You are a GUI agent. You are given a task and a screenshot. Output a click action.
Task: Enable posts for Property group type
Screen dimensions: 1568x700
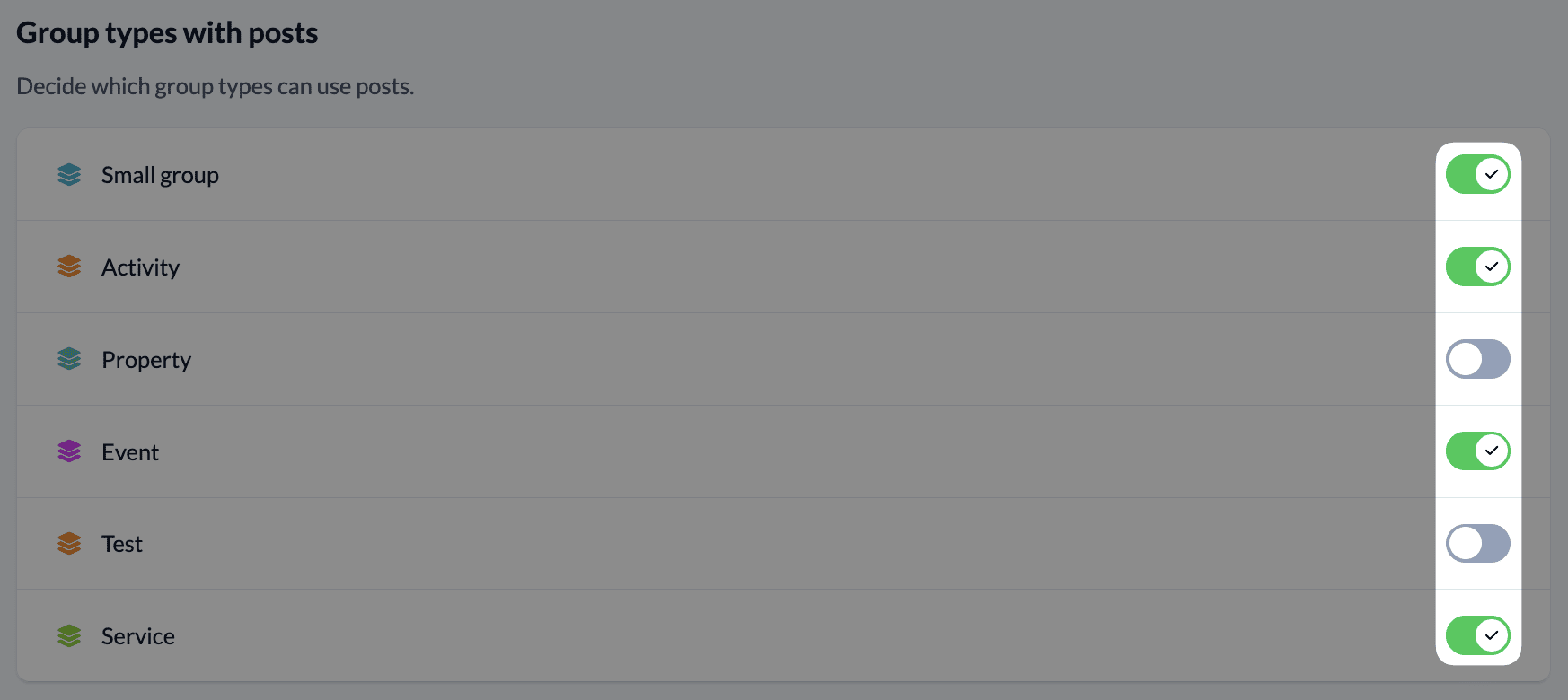pos(1477,359)
